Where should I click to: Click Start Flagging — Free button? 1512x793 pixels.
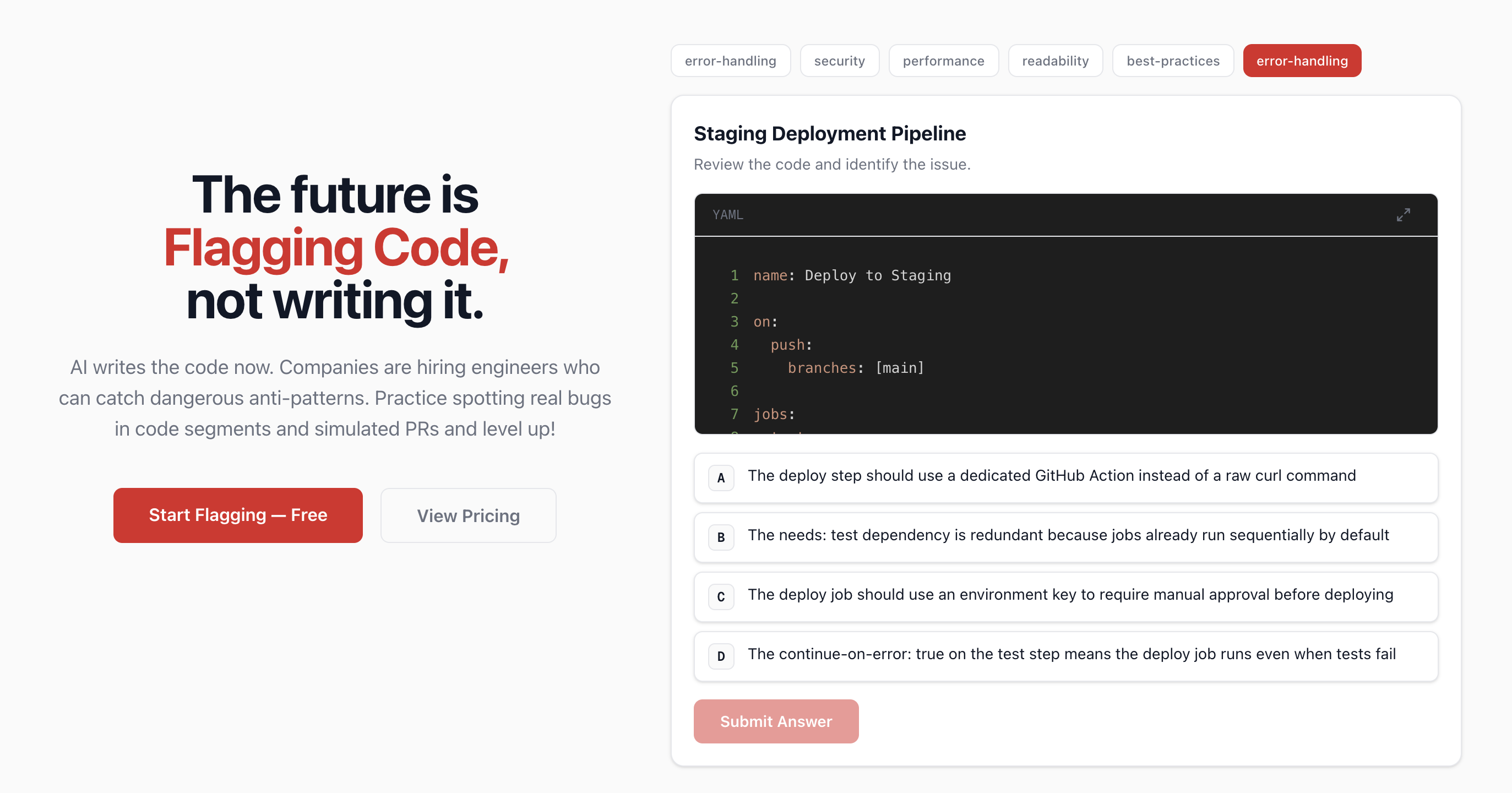(x=238, y=515)
